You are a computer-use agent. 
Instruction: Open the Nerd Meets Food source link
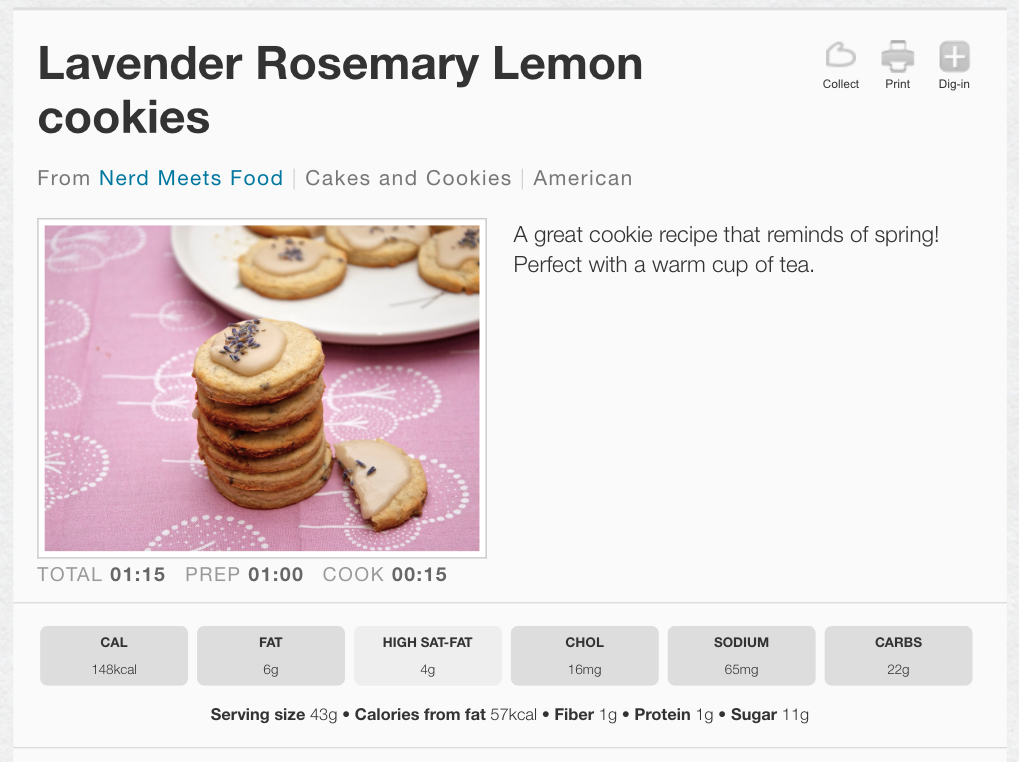[x=191, y=178]
